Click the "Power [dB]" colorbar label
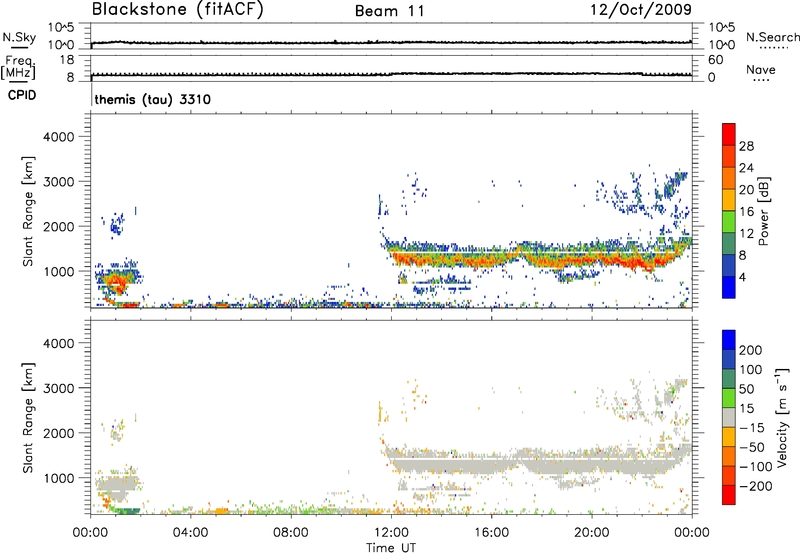The height and width of the screenshot is (554, 800). [763, 211]
